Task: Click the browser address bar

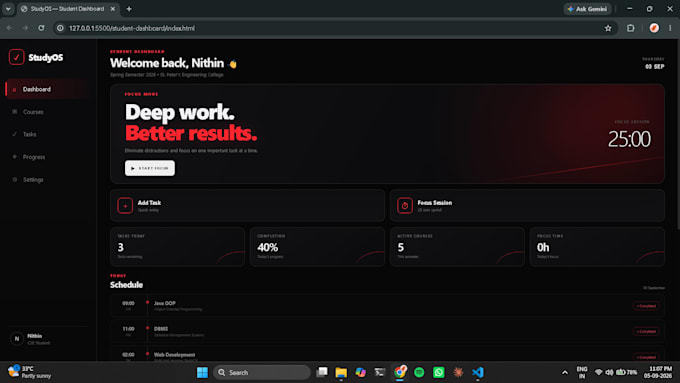Action: [334, 28]
